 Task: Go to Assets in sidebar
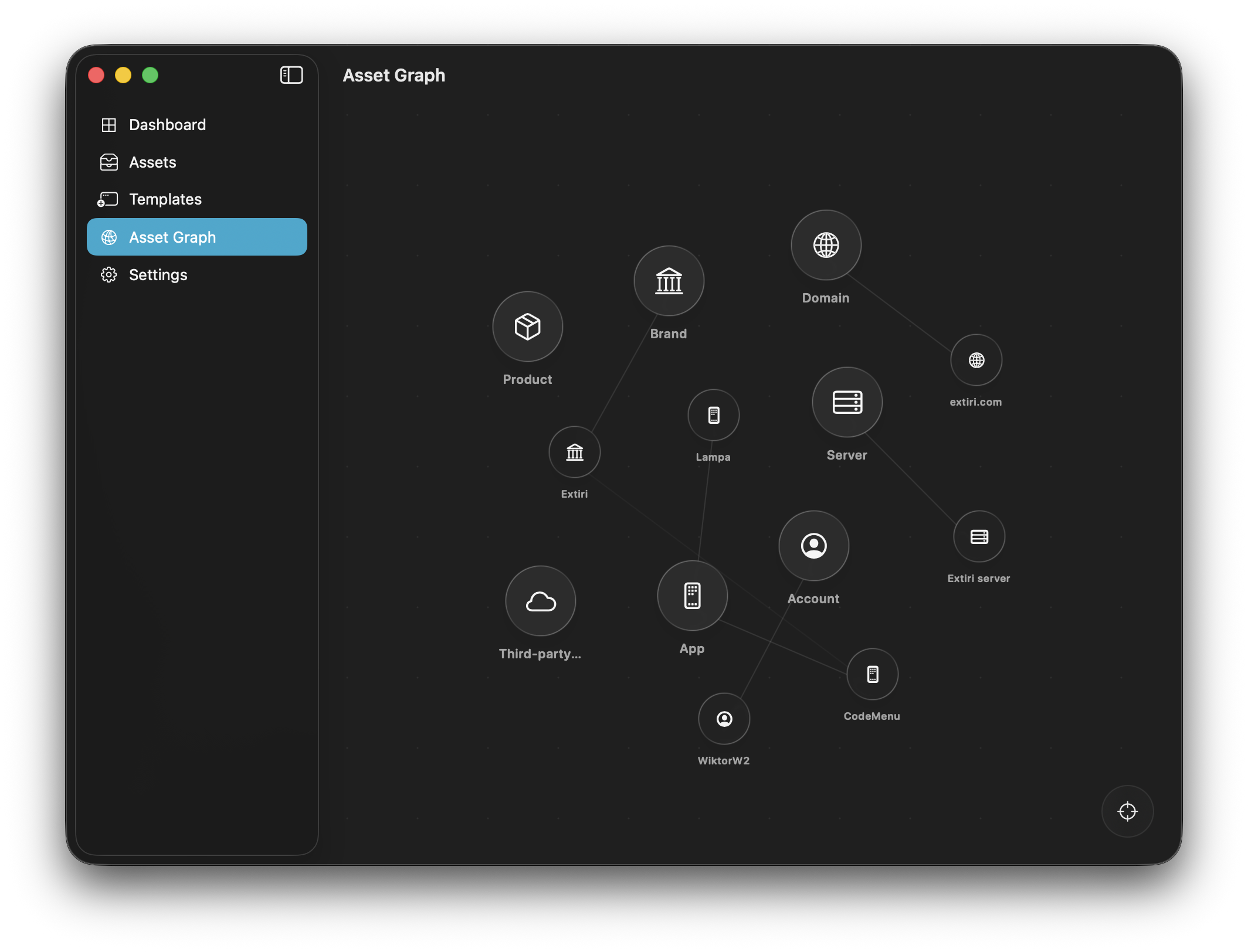tap(152, 162)
